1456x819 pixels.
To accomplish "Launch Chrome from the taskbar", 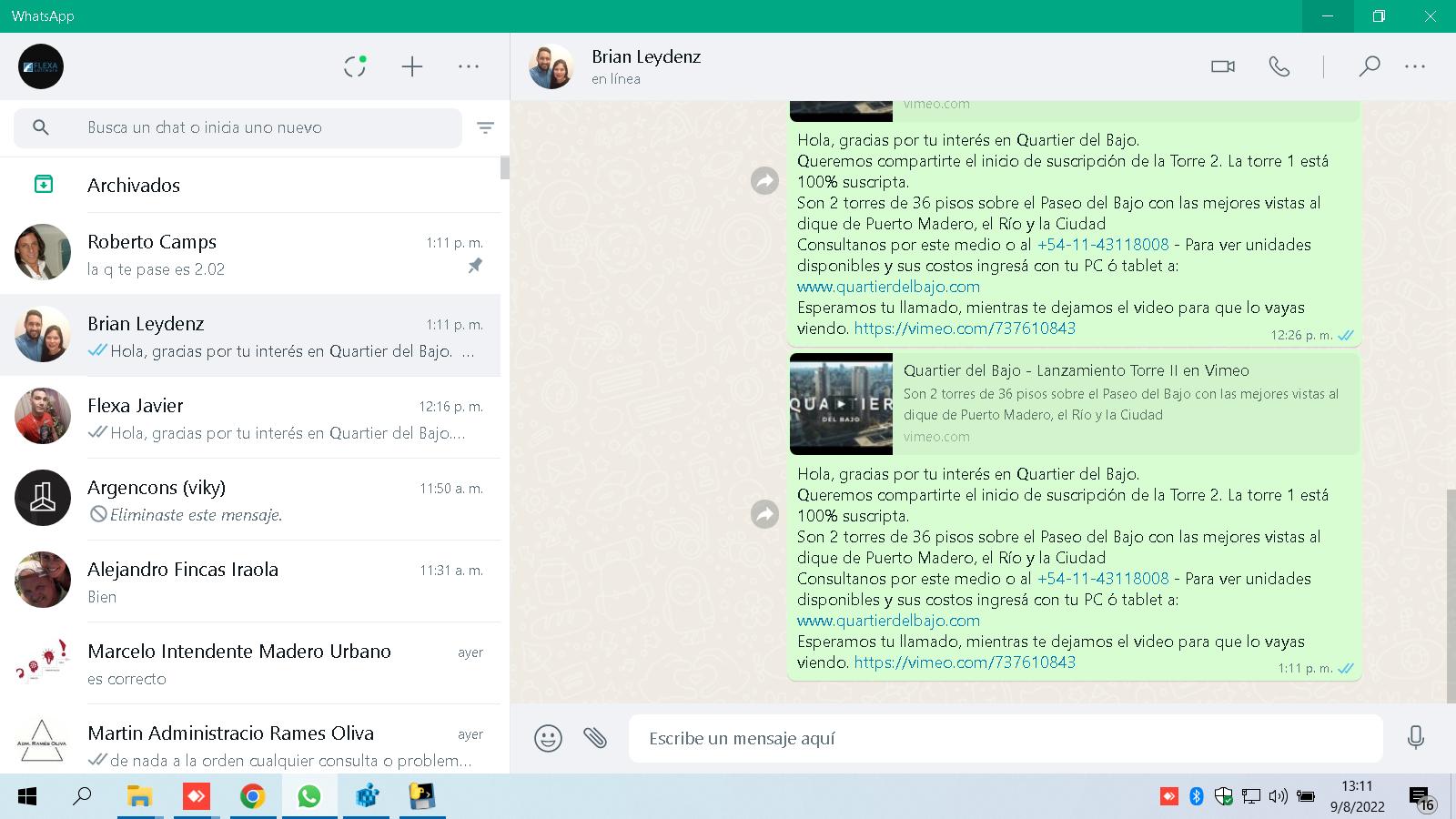I will [x=252, y=797].
